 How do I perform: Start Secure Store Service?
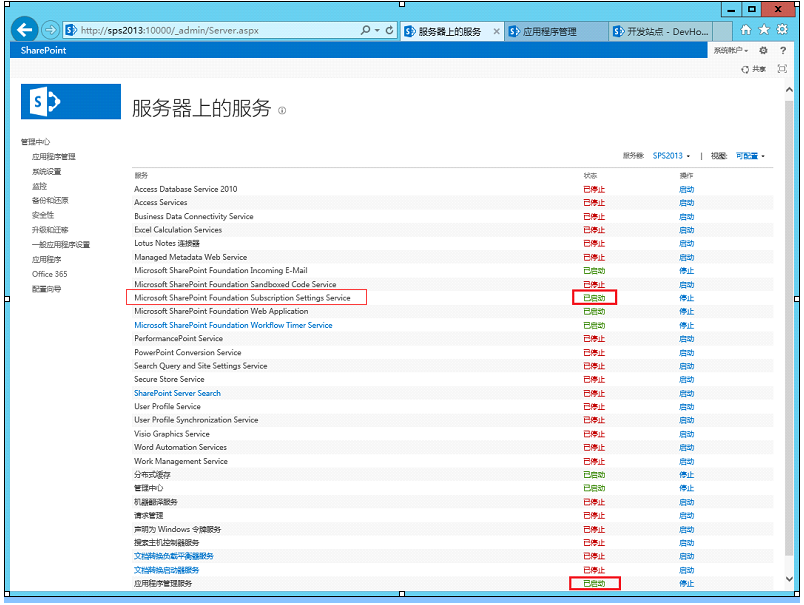point(687,380)
